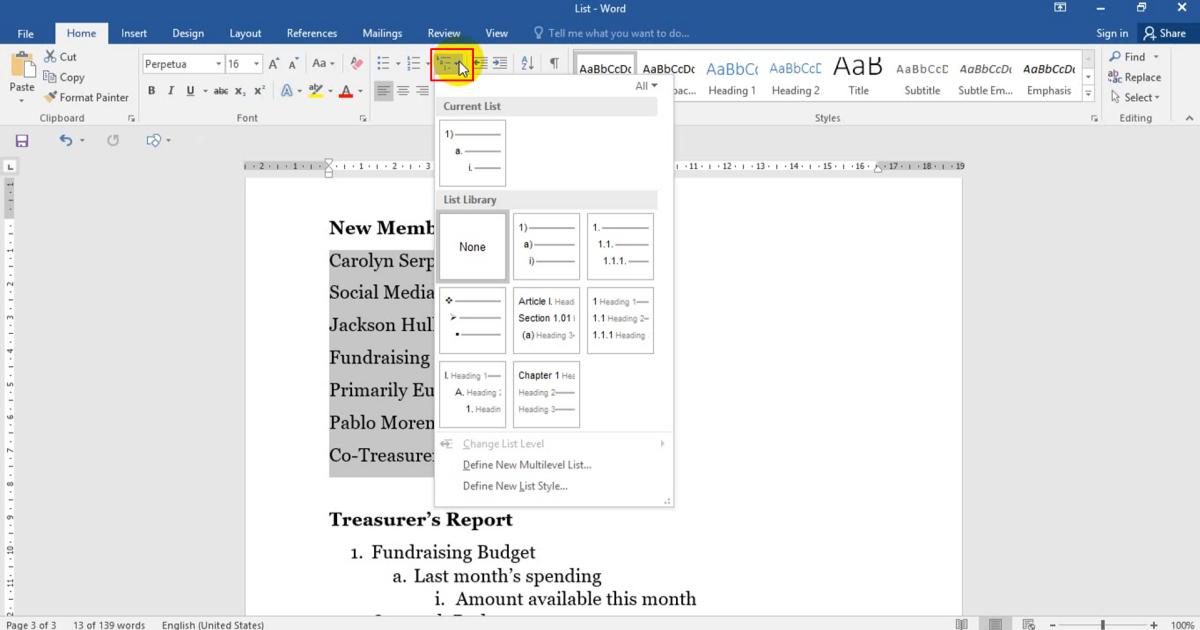Click the Decrease Indent icon
Screen dimensions: 1200x630
pyautogui.click(x=480, y=63)
